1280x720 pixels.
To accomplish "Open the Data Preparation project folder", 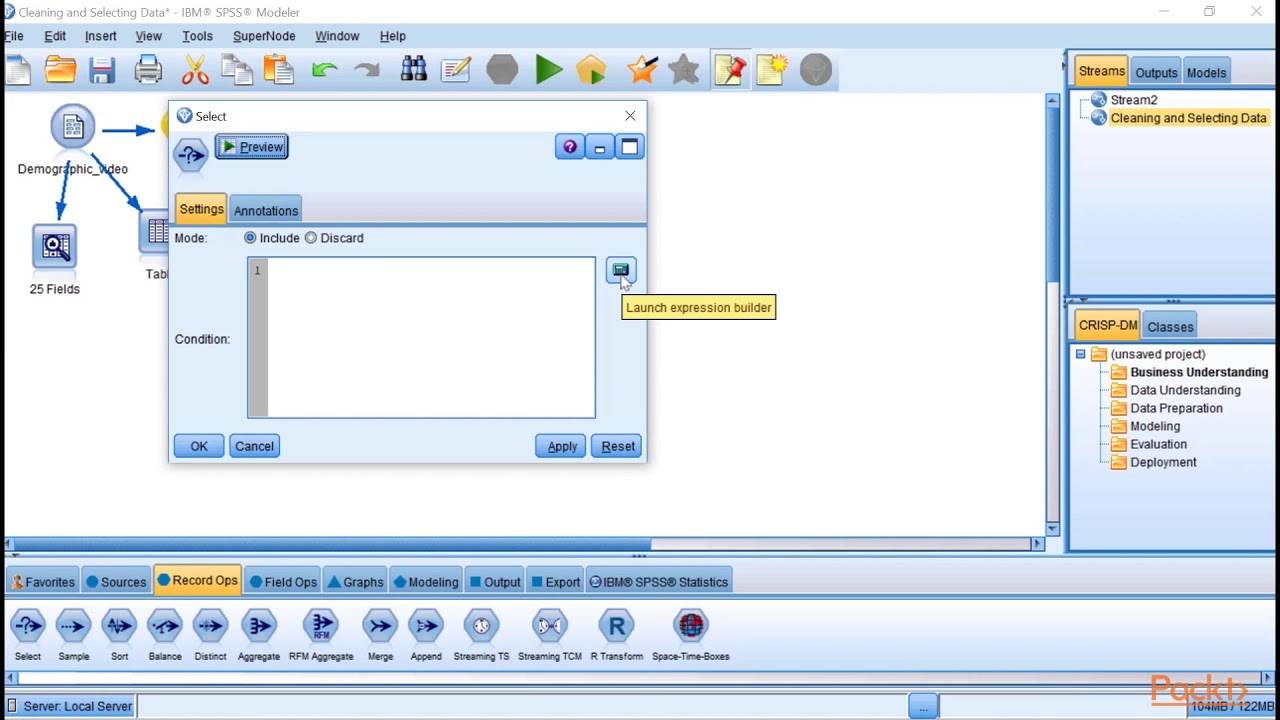I will pyautogui.click(x=1176, y=408).
